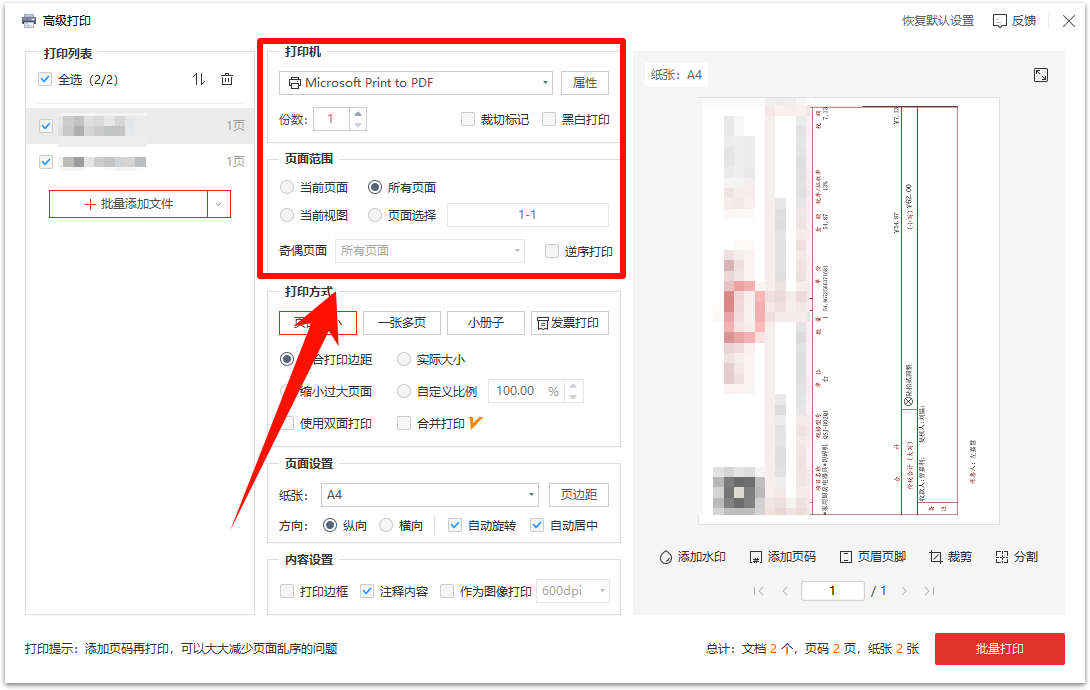
Task: Click the page number input at the bottom
Action: (833, 590)
